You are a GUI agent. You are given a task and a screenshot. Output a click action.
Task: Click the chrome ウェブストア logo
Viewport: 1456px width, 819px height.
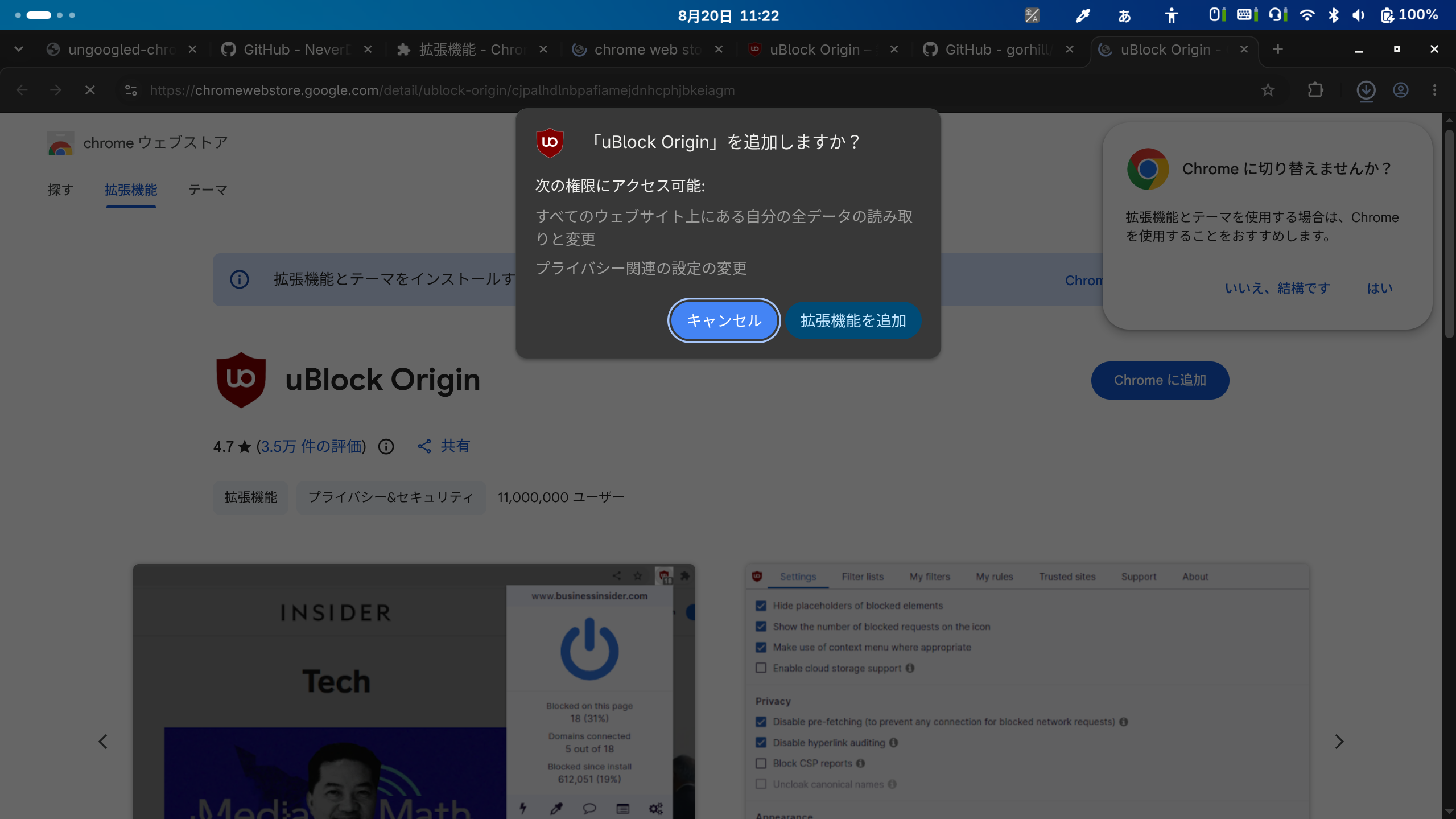(137, 143)
